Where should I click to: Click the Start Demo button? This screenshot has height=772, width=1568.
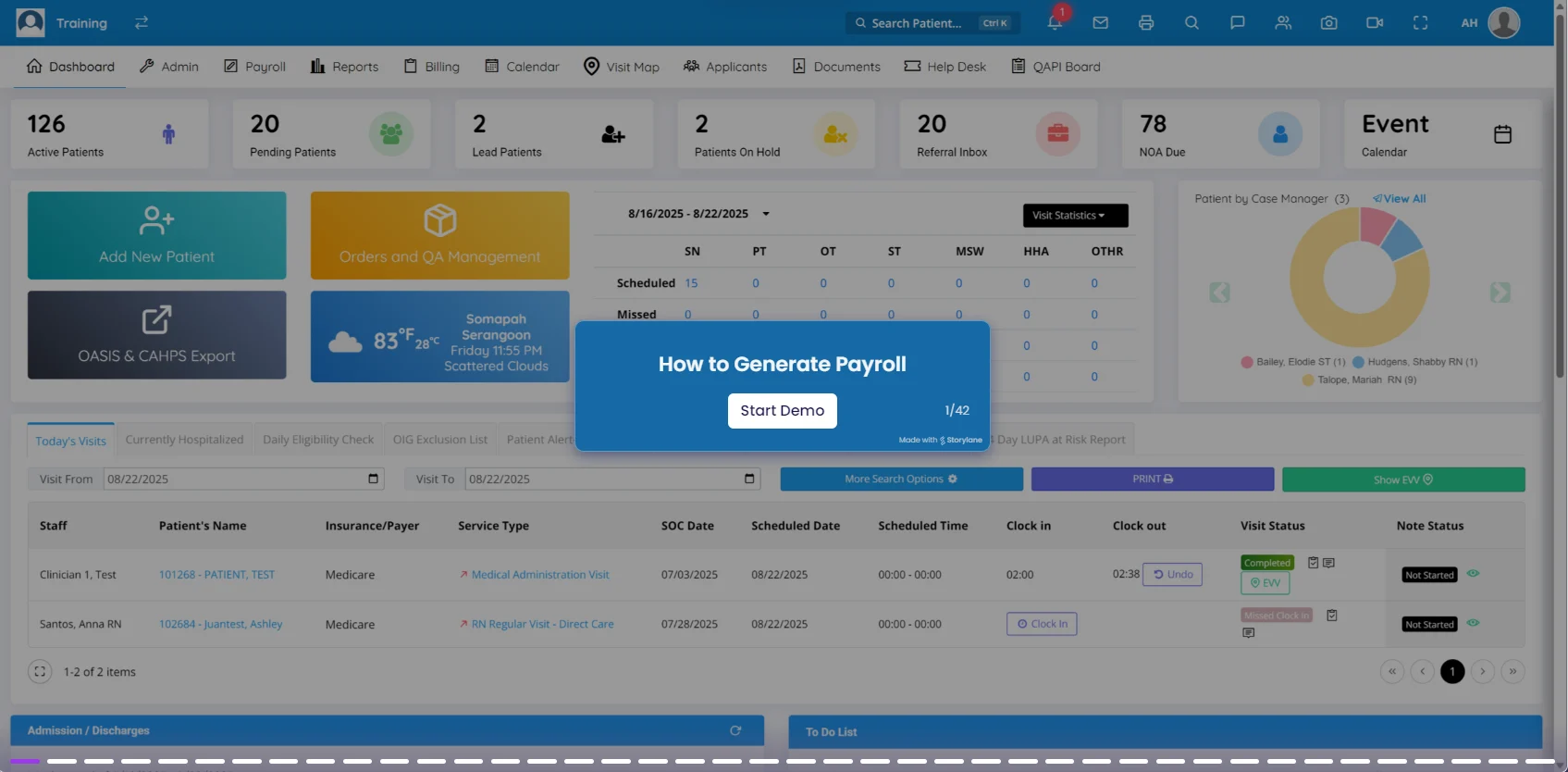point(782,411)
